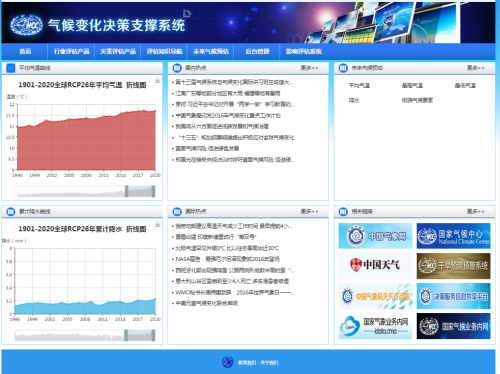Click the temperature chart's right zoom slider handle

click(153, 191)
